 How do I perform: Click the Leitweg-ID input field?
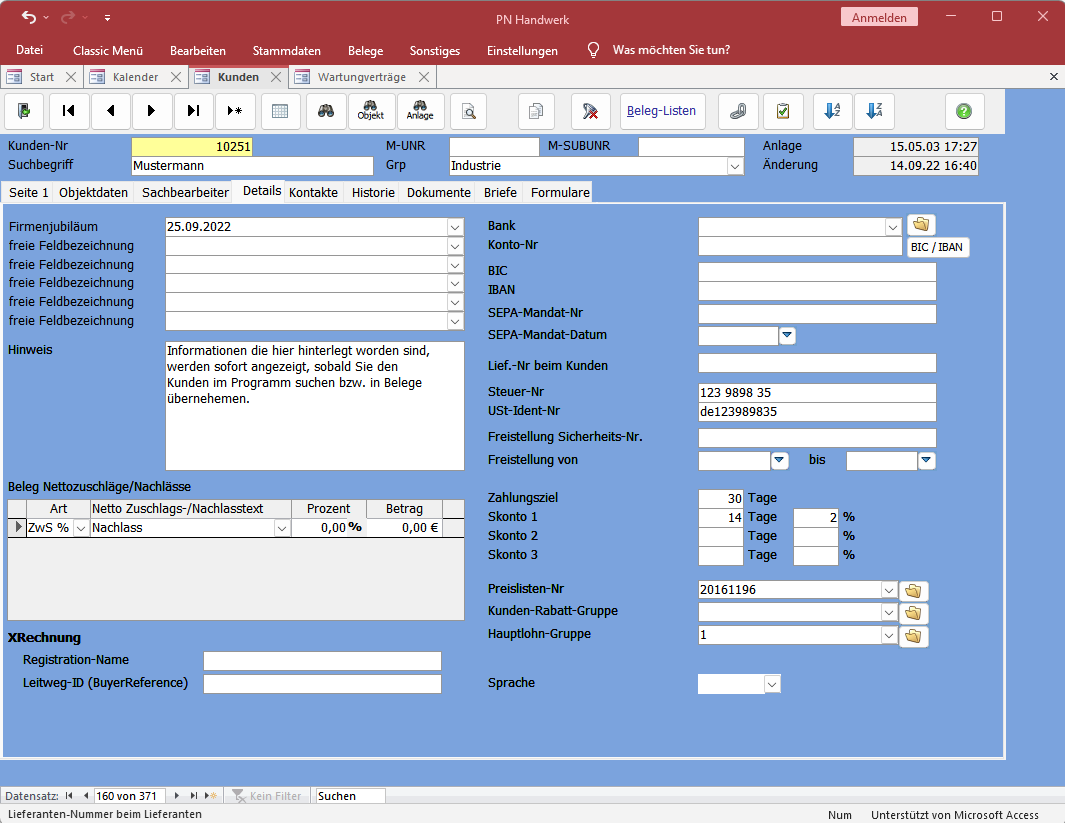322,684
